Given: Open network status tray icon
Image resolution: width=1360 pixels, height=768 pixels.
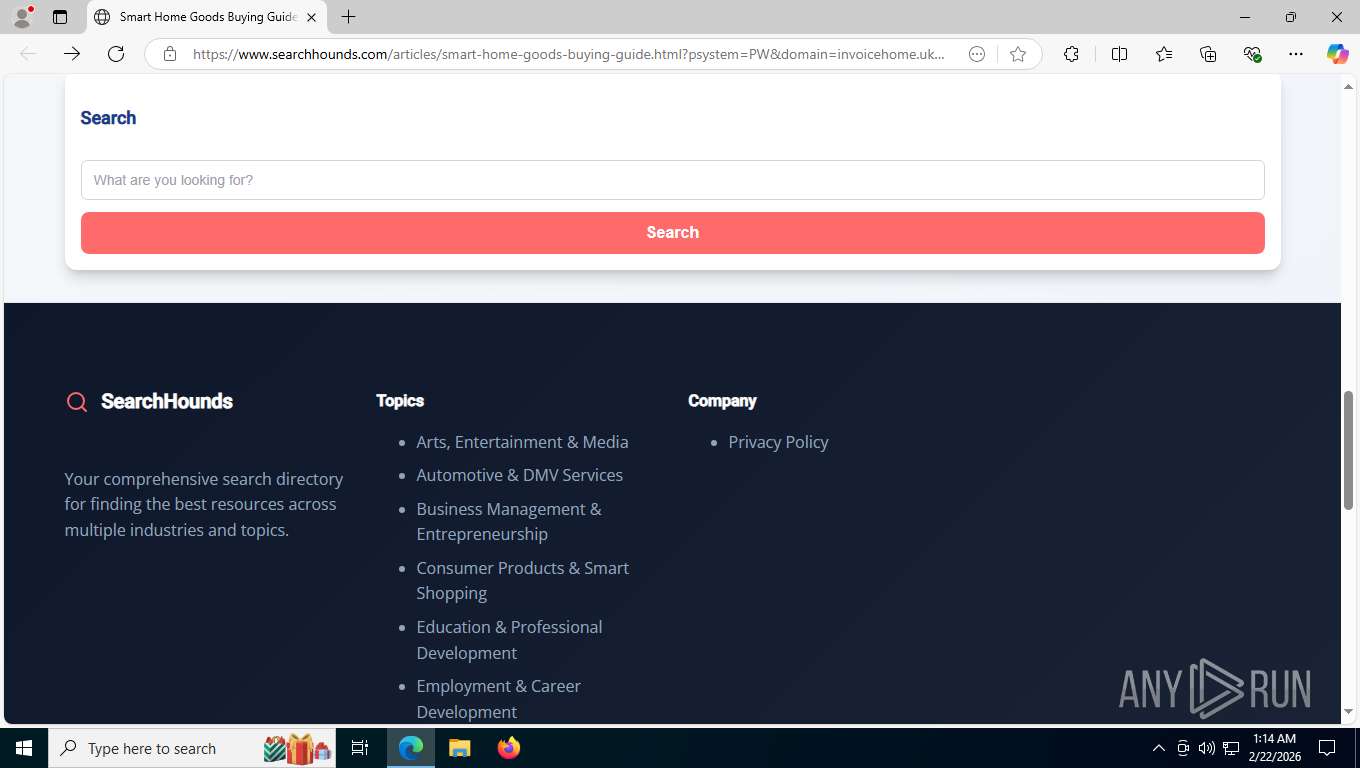Looking at the screenshot, I should coord(1231,748).
